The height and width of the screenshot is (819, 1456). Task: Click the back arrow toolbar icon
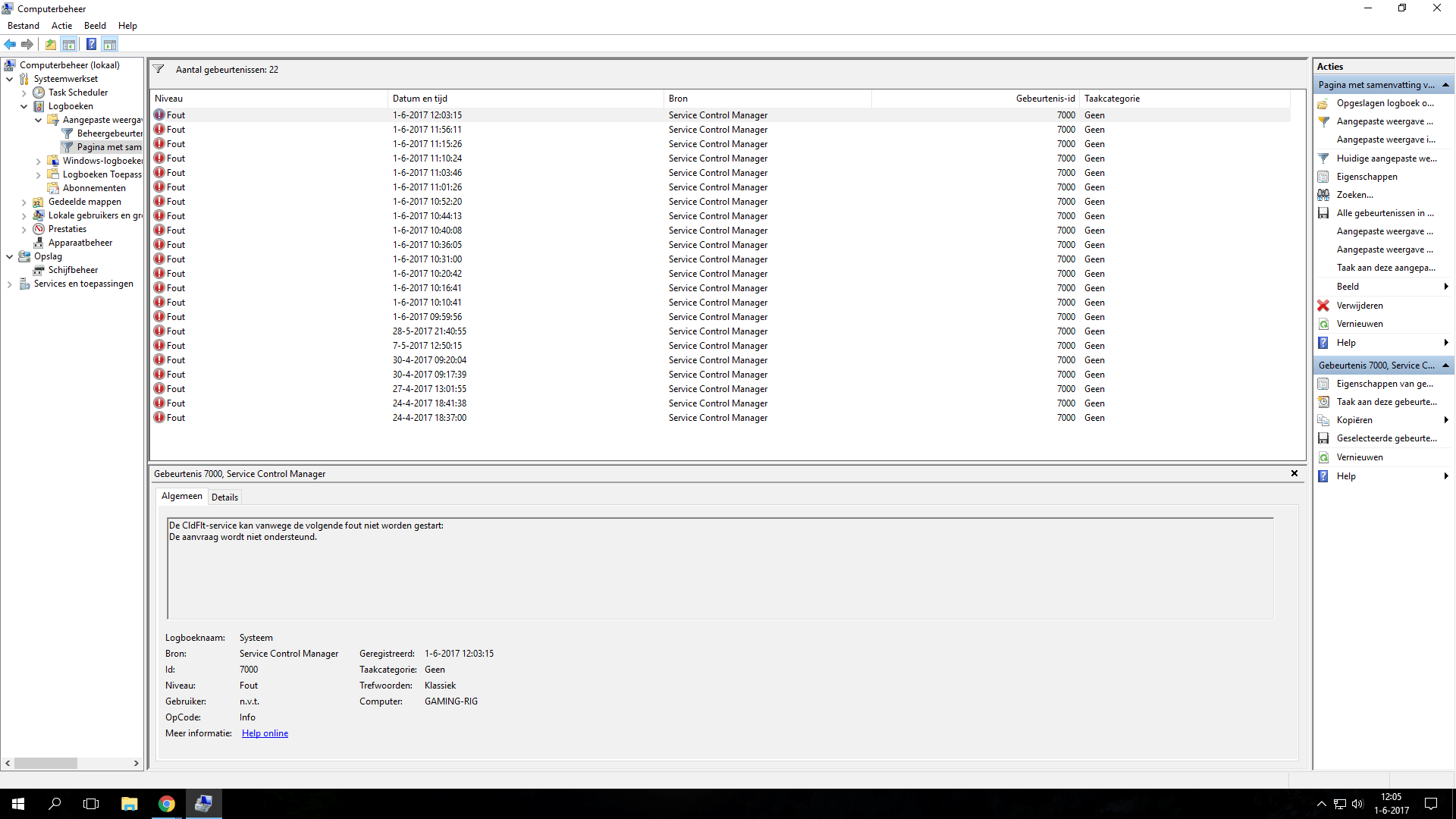click(10, 45)
